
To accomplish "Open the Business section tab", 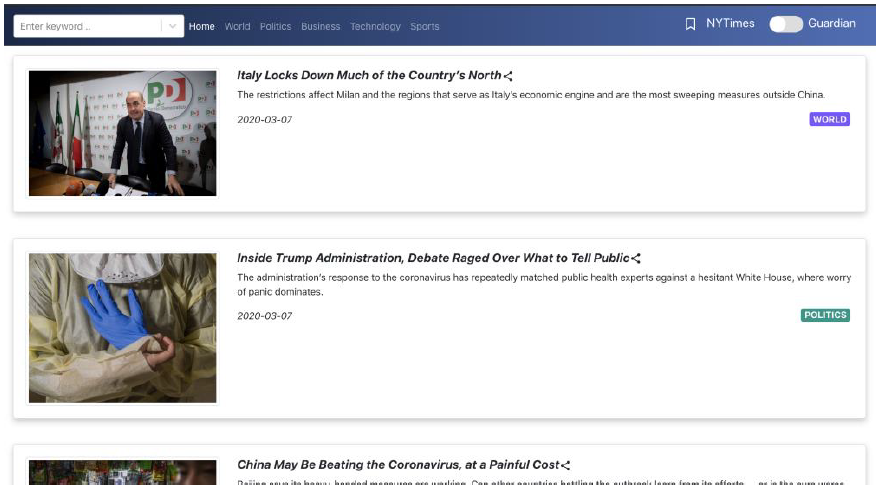I will click(320, 26).
